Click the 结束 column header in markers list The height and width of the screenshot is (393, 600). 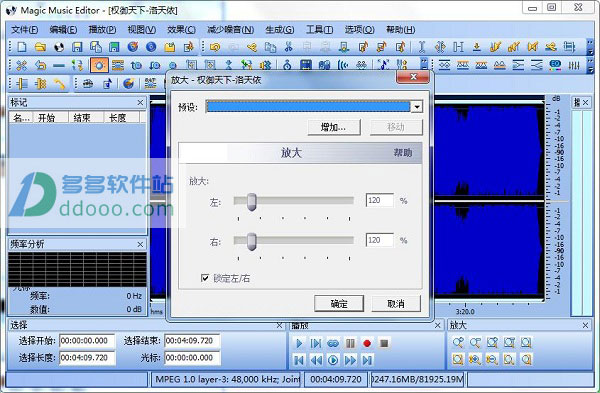86,117
